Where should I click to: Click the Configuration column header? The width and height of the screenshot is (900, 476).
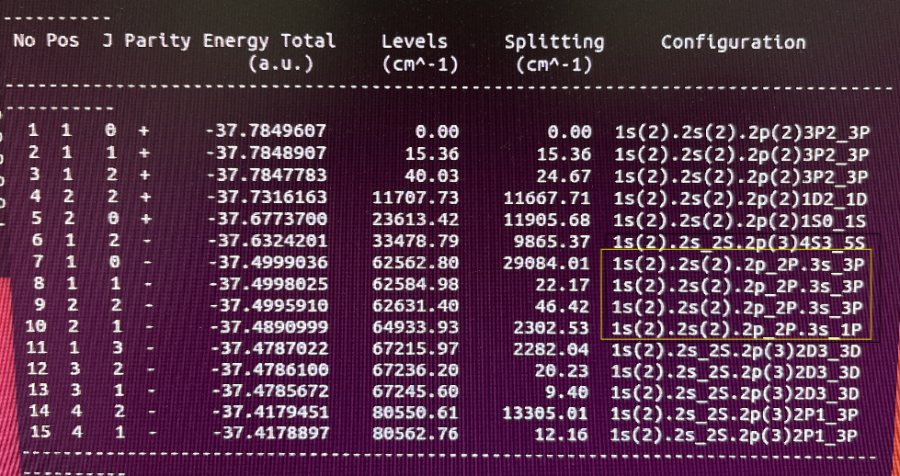[x=732, y=42]
